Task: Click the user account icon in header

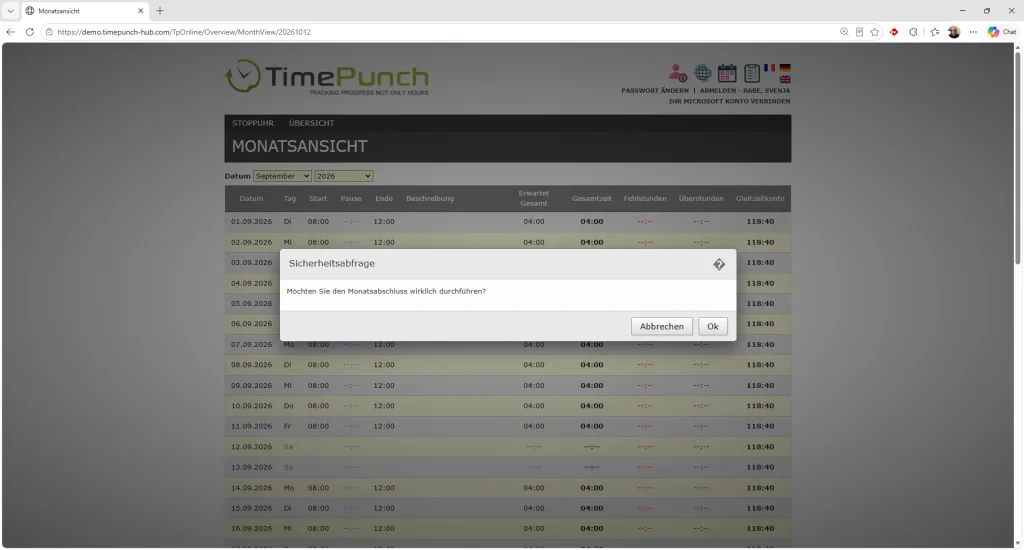Action: pos(678,73)
